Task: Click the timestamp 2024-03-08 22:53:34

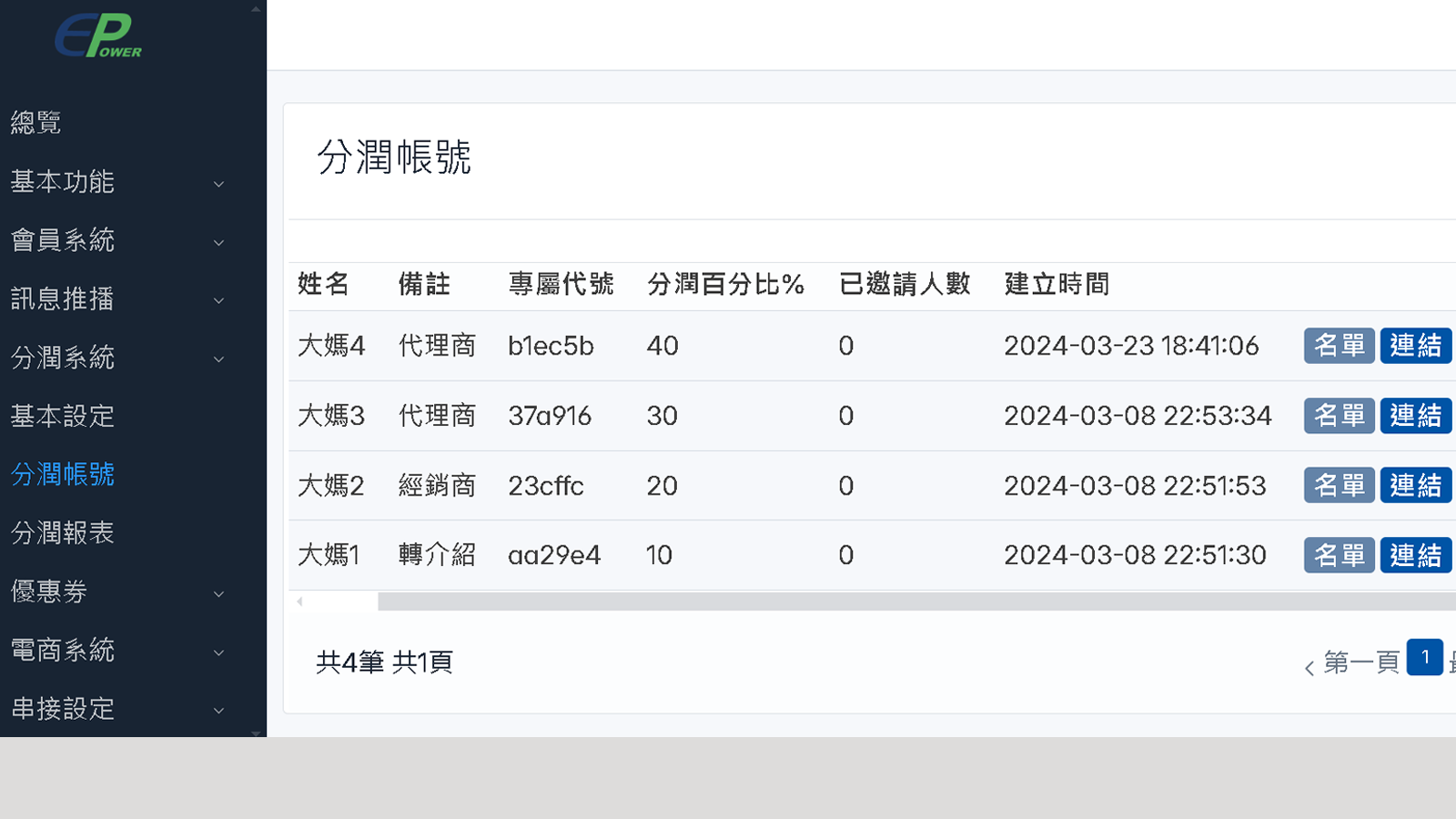Action: click(1137, 416)
